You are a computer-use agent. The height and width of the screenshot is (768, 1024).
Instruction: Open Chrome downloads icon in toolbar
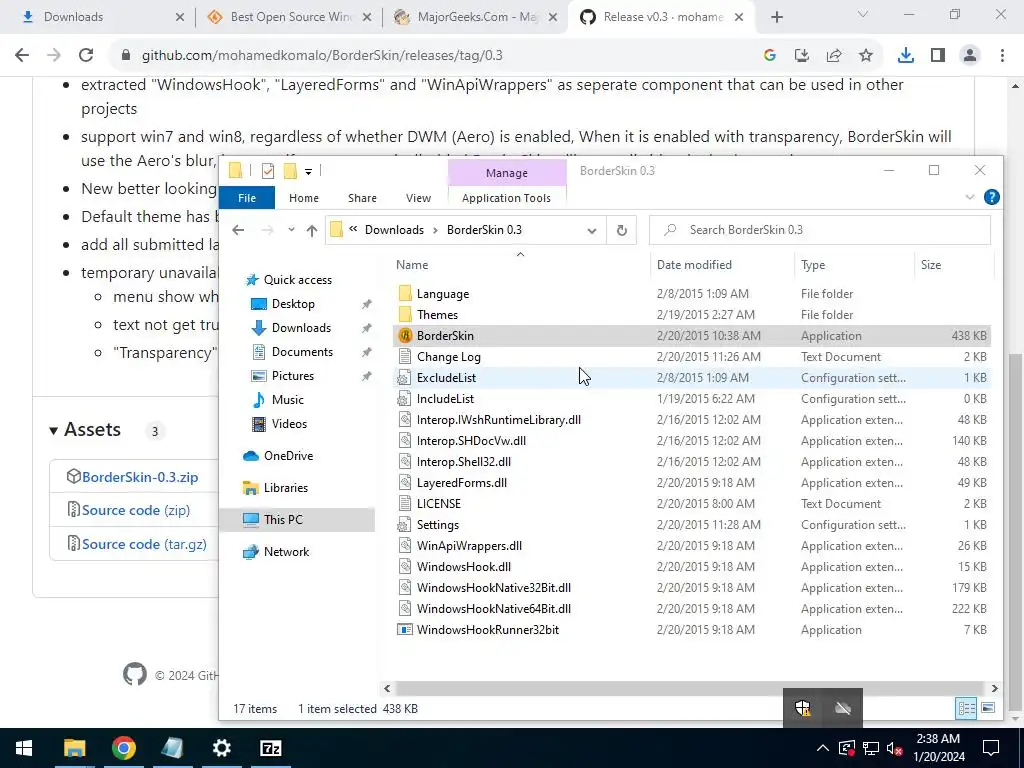pyautogui.click(x=905, y=56)
